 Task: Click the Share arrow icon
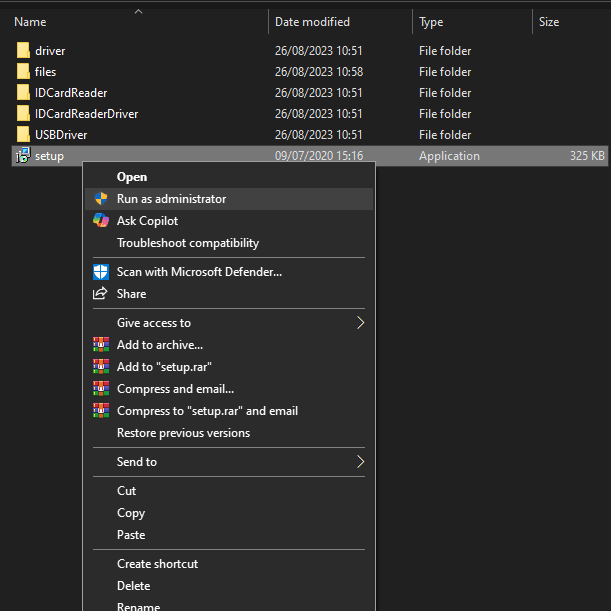point(100,293)
